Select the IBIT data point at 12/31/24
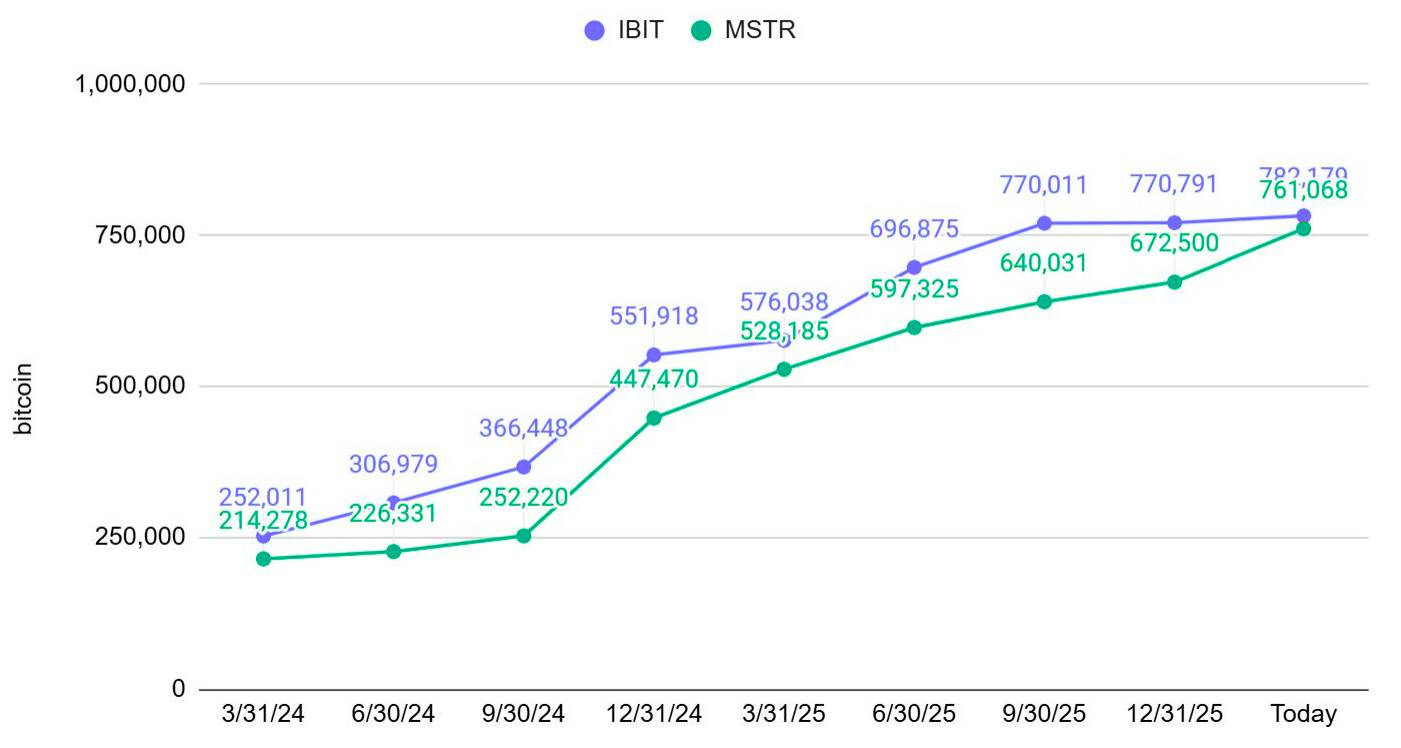1401x748 pixels. click(x=654, y=355)
